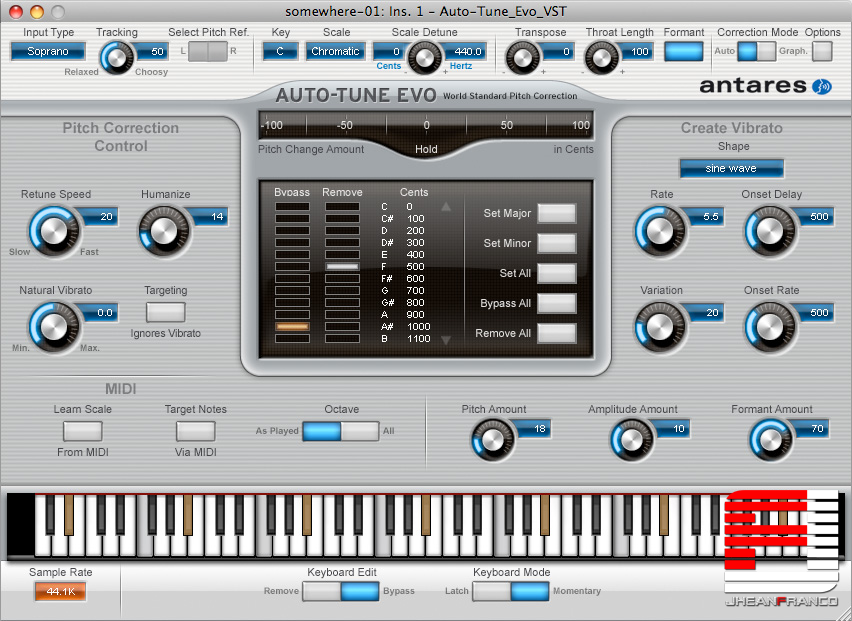The image size is (852, 621).
Task: Click the Amplitude Amount value 10
Action: (673, 429)
